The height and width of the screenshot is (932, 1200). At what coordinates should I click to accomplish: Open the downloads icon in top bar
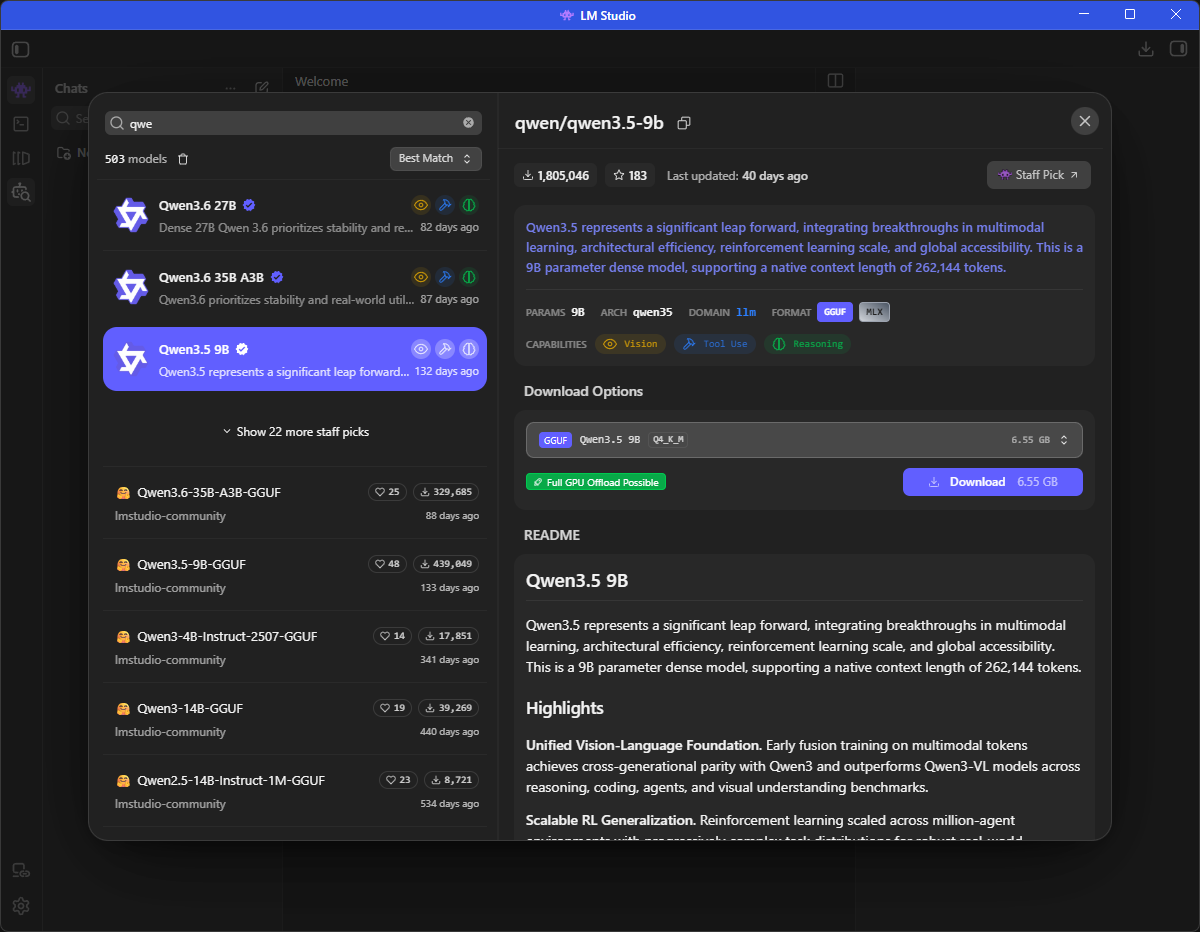click(x=1146, y=49)
